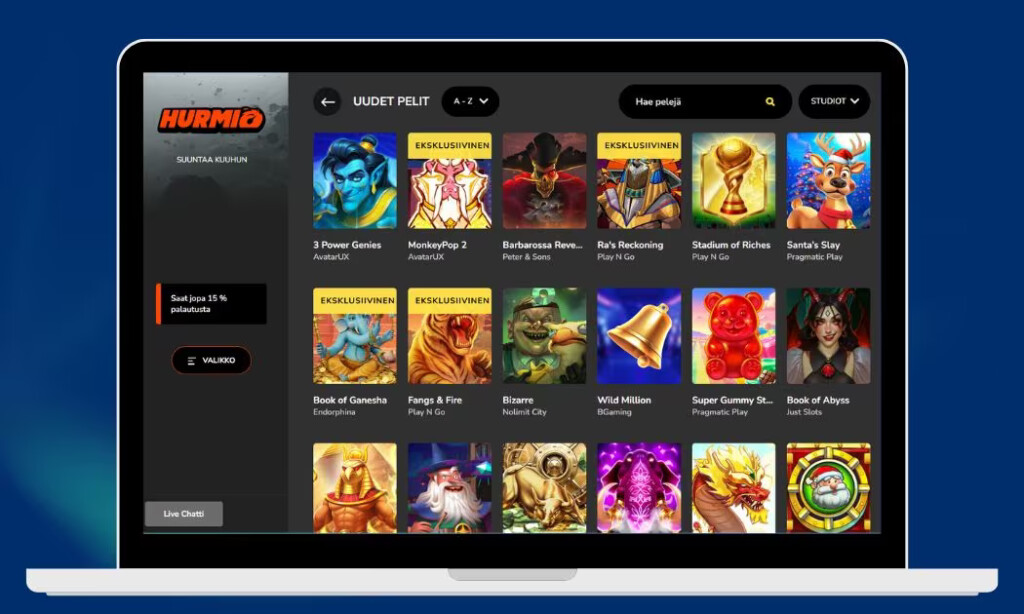Click the chevron in the A - Z selector
This screenshot has height=614, width=1024.
(x=484, y=101)
